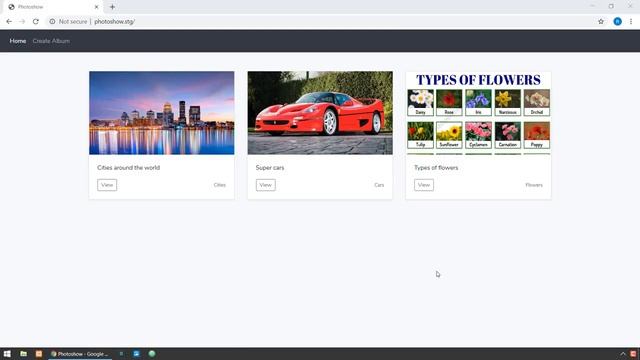The width and height of the screenshot is (640, 360).
Task: Click the Not secure site info icon
Action: coord(52,22)
